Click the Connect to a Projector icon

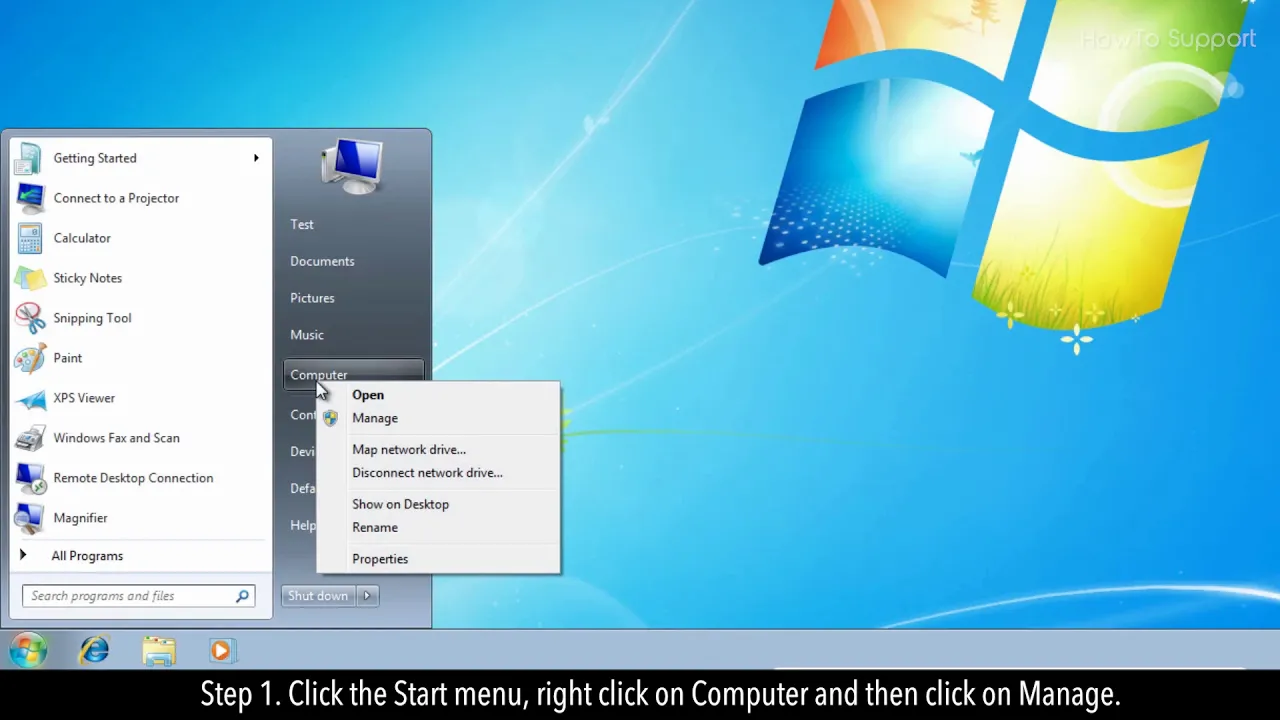30,198
